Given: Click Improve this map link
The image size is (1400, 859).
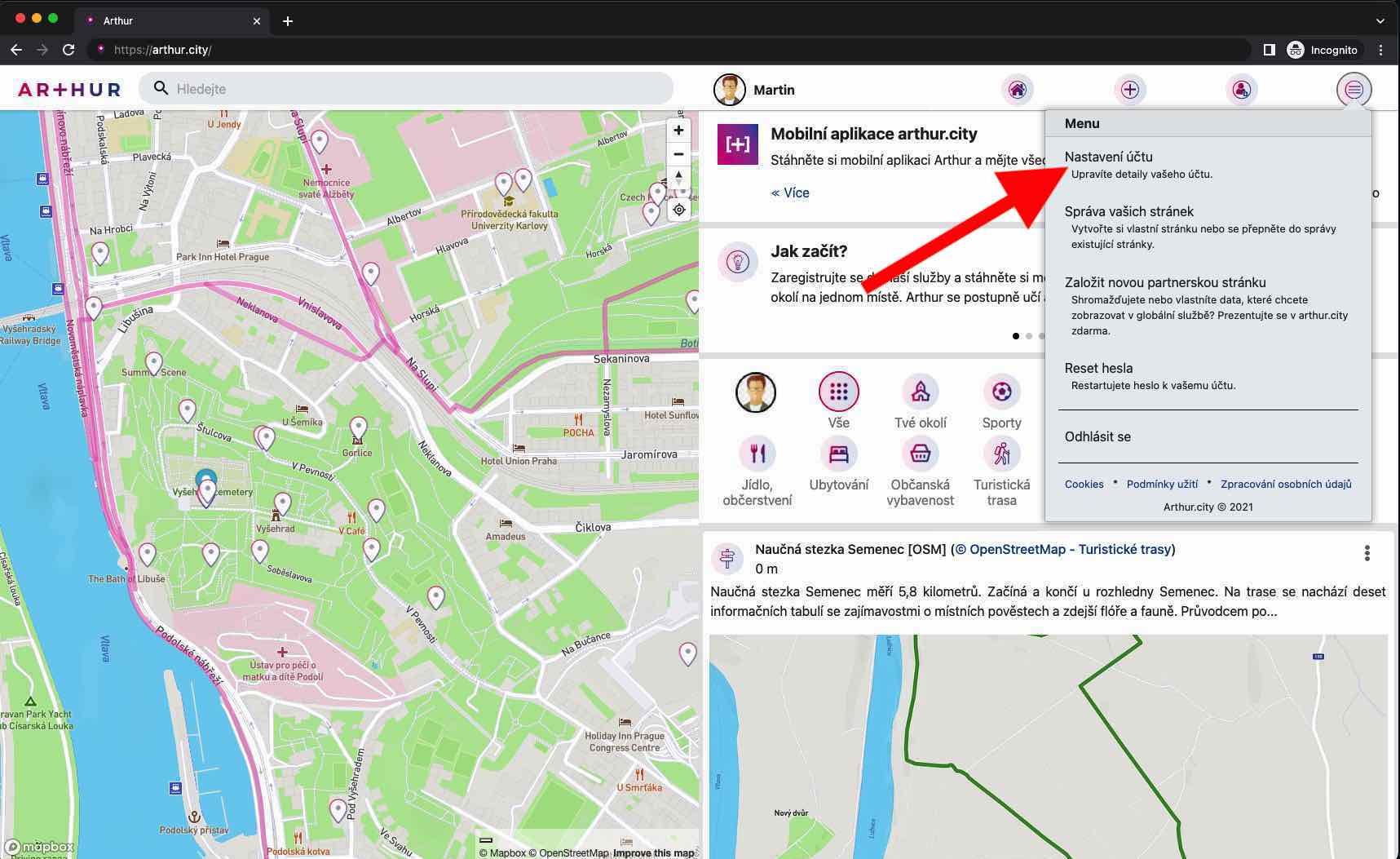Looking at the screenshot, I should coord(653,852).
